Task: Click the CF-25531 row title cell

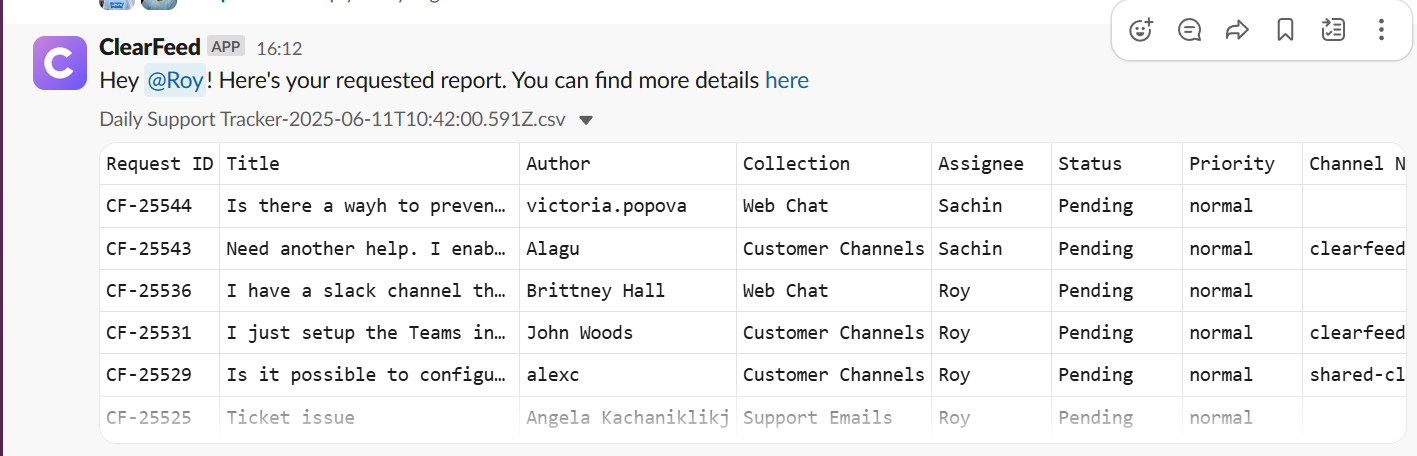Action: 366,333
